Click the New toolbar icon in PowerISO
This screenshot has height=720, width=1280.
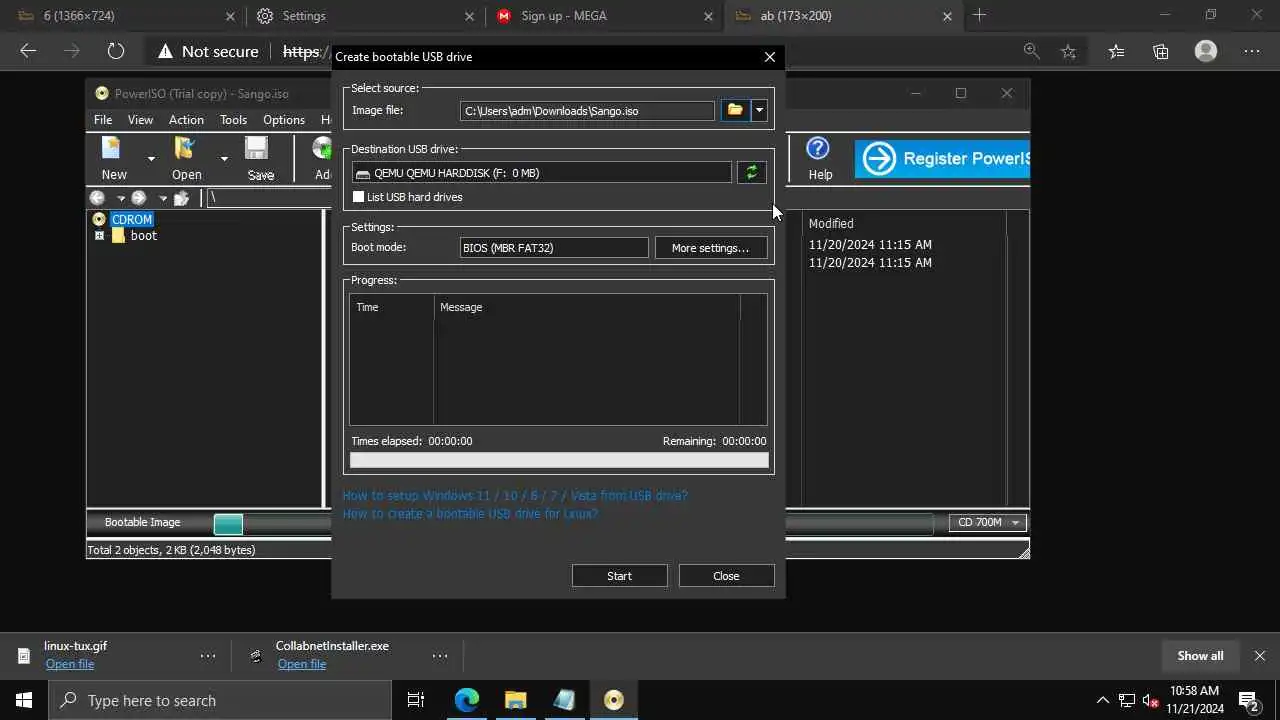coord(113,148)
